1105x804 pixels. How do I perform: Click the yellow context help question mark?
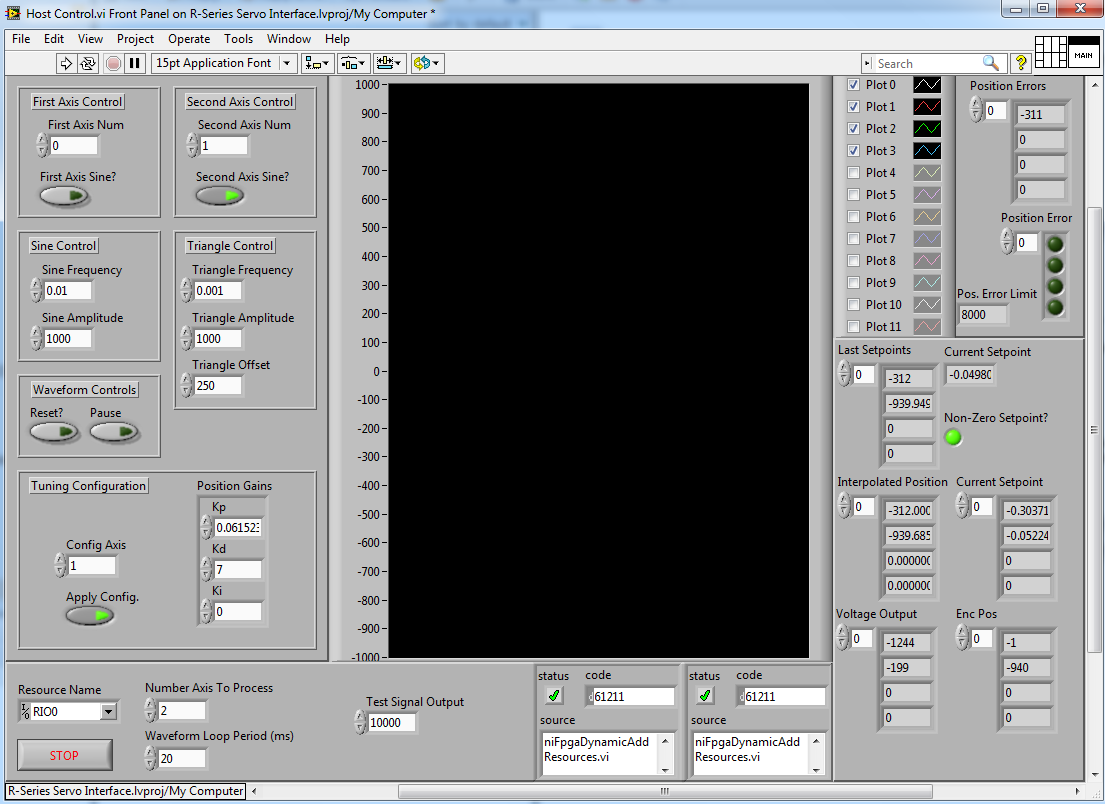(x=1021, y=63)
